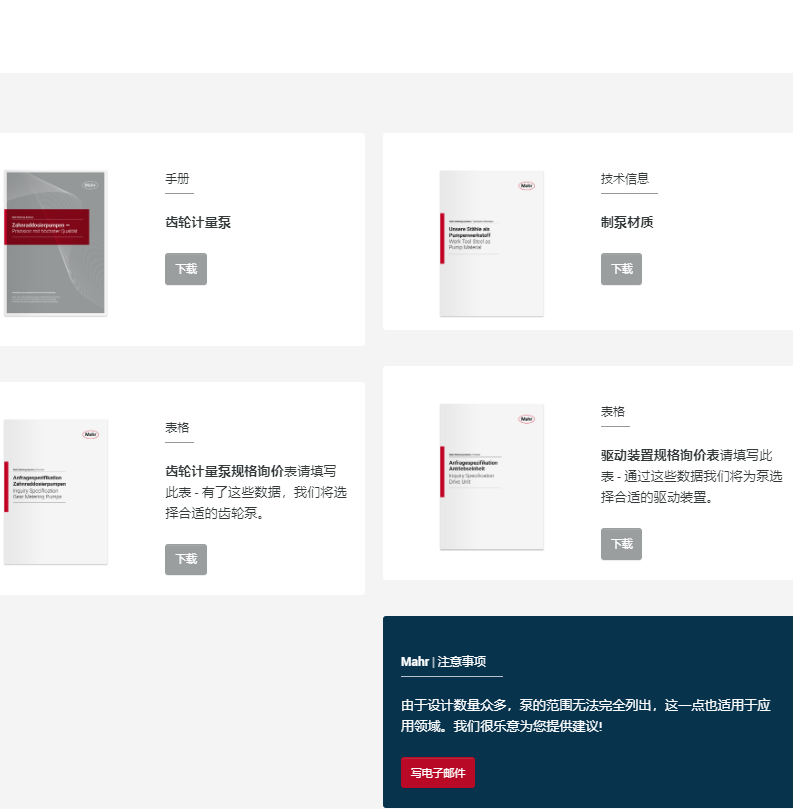Download the 驱动装置规格询价表 form
This screenshot has width=793, height=809.
pos(621,544)
